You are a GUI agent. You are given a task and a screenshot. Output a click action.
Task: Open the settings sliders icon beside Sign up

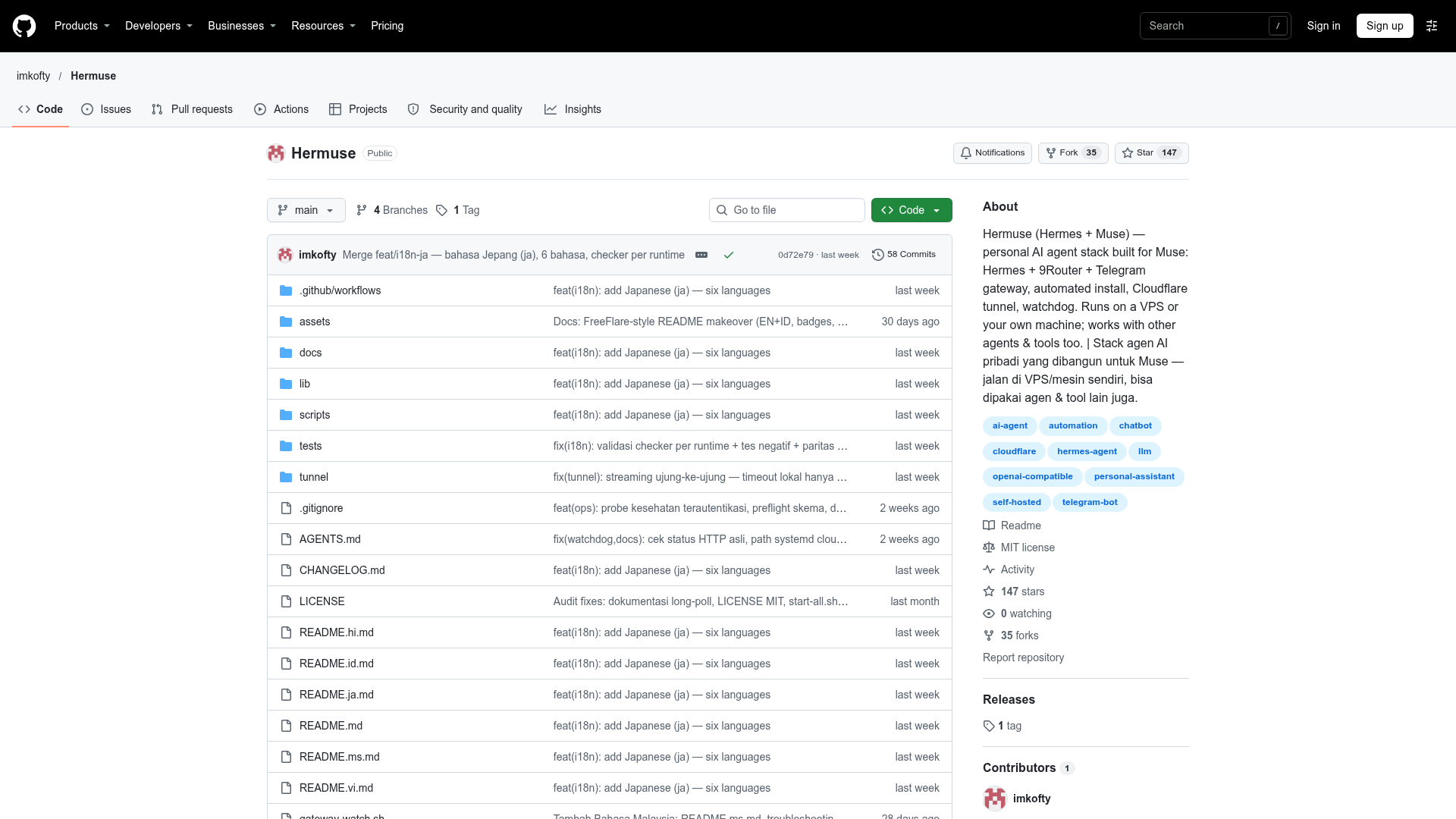point(1432,26)
